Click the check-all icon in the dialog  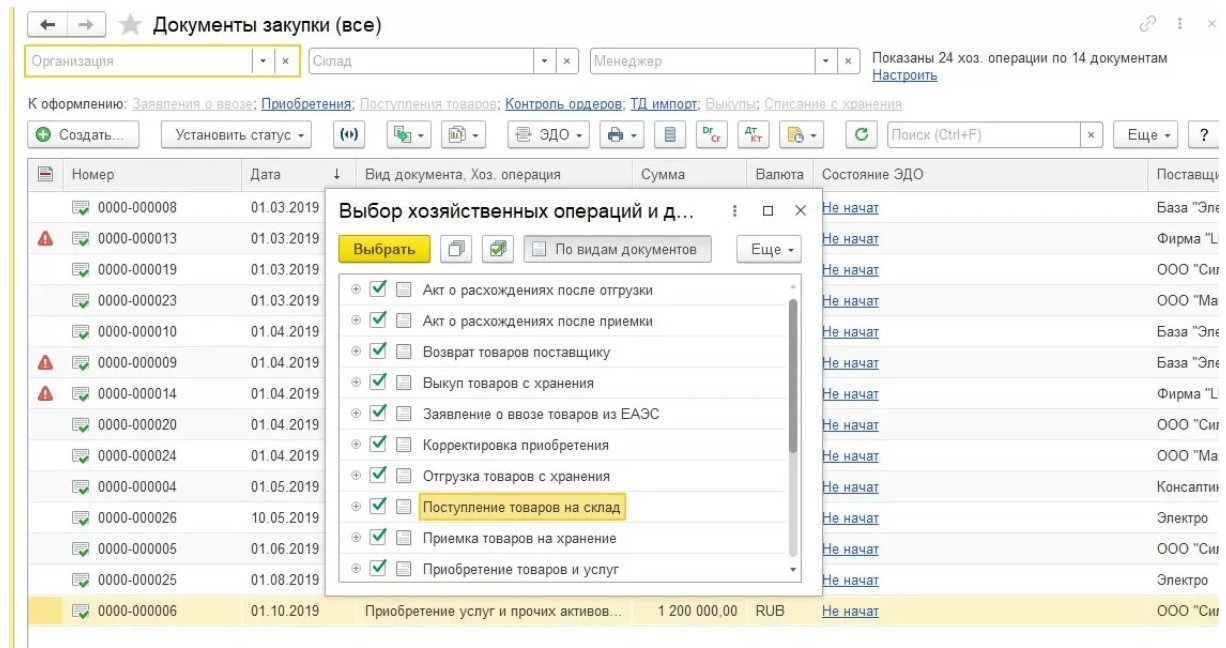click(x=496, y=249)
